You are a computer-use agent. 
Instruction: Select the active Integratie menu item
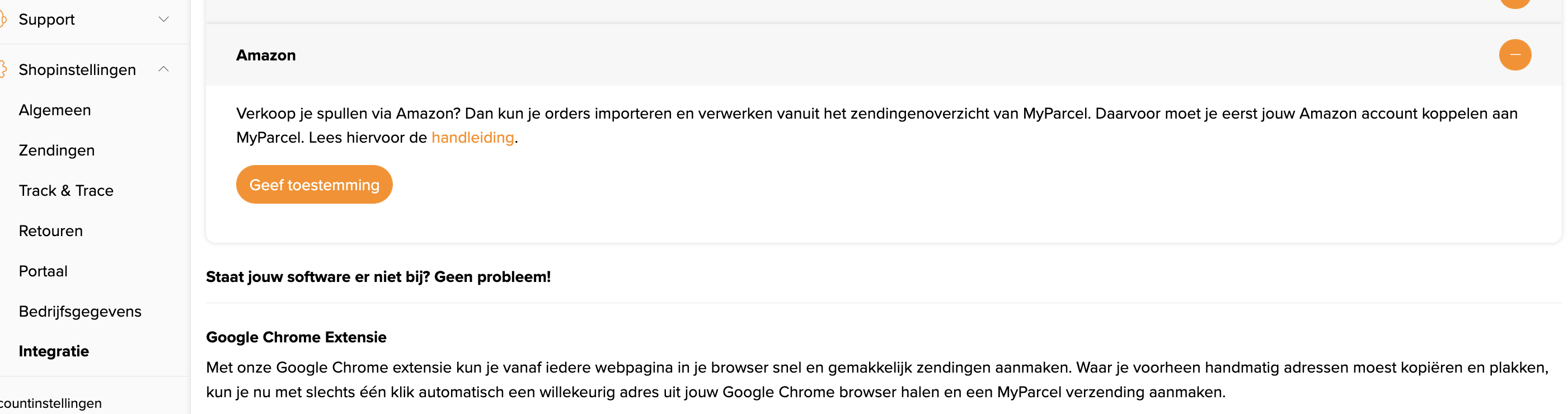54,351
